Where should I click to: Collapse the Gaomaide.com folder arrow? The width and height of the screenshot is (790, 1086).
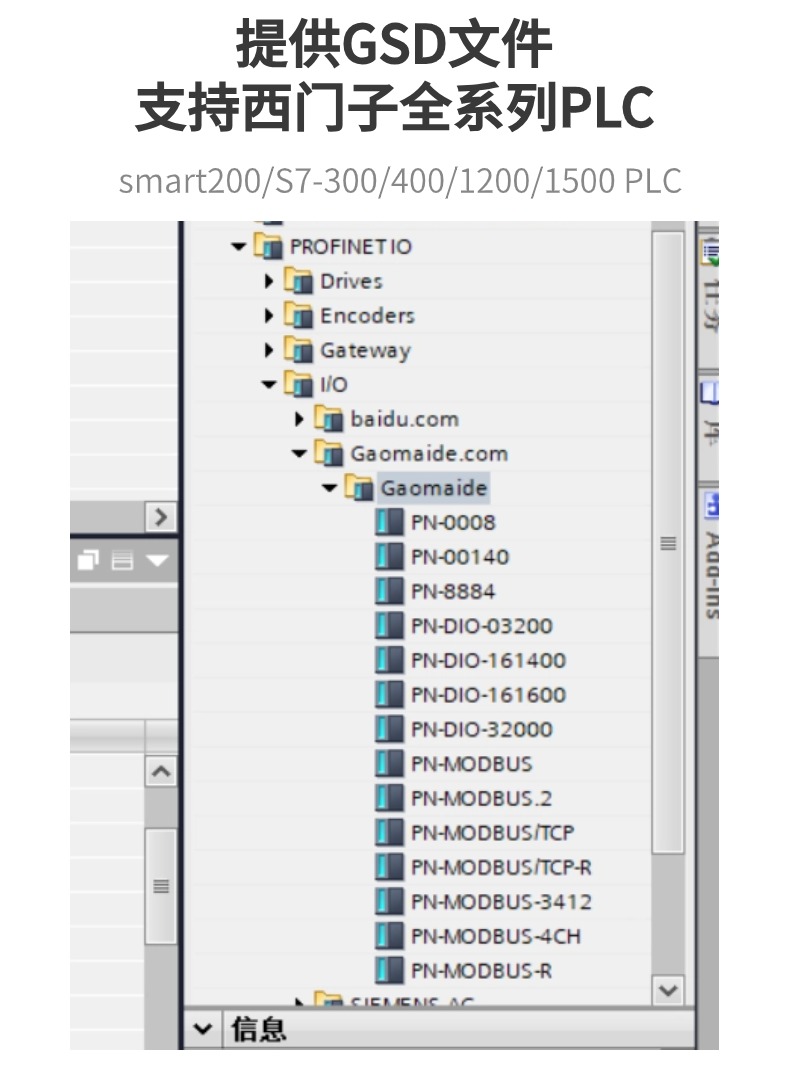point(299,454)
